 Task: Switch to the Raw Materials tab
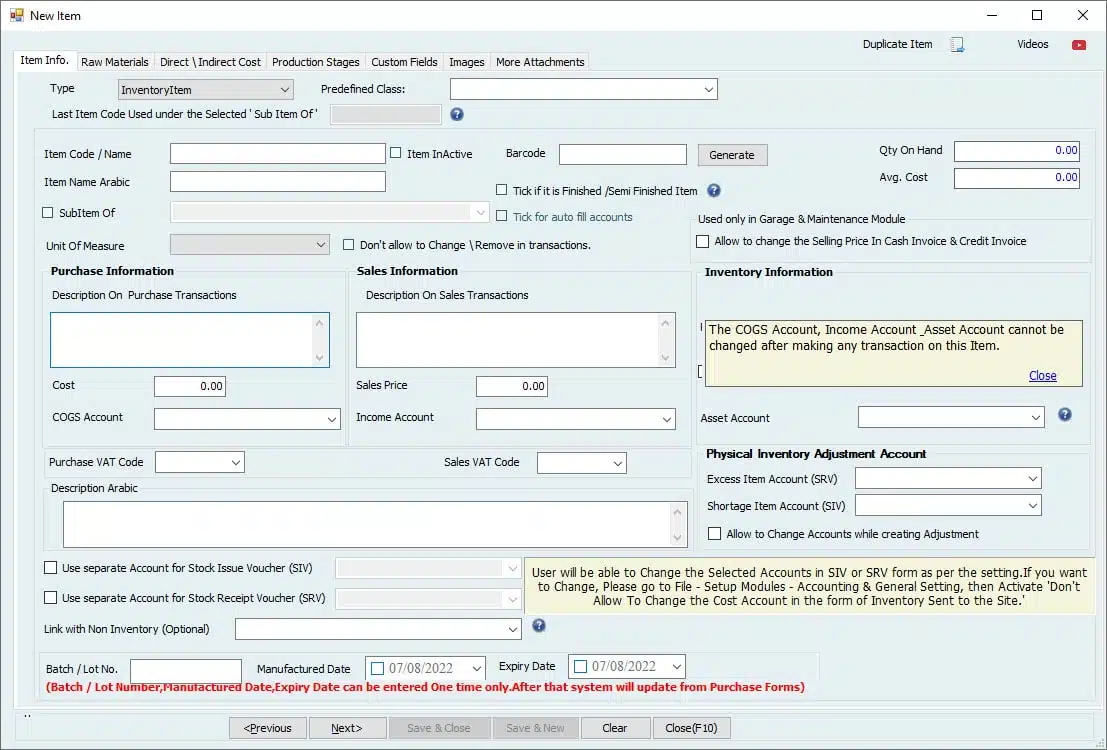[114, 62]
